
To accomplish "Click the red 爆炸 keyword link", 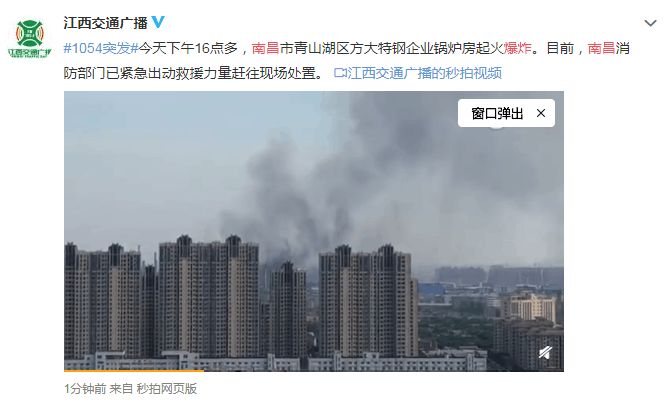I will 518,48.
